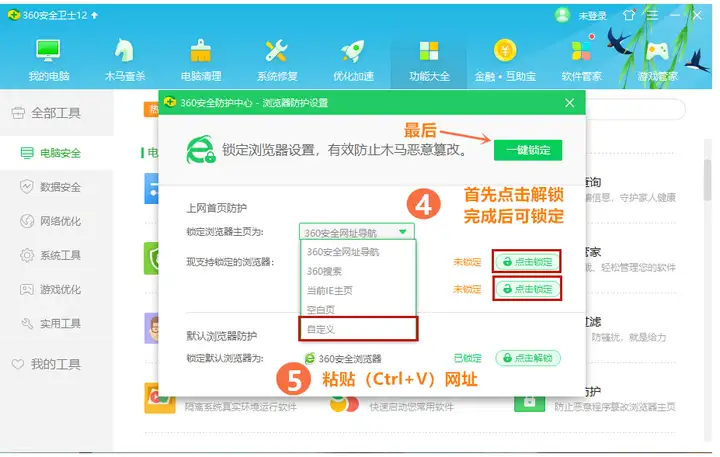Click the 未登录 user avatar icon
Screen dimensions: 720x457
pyautogui.click(x=562, y=15)
